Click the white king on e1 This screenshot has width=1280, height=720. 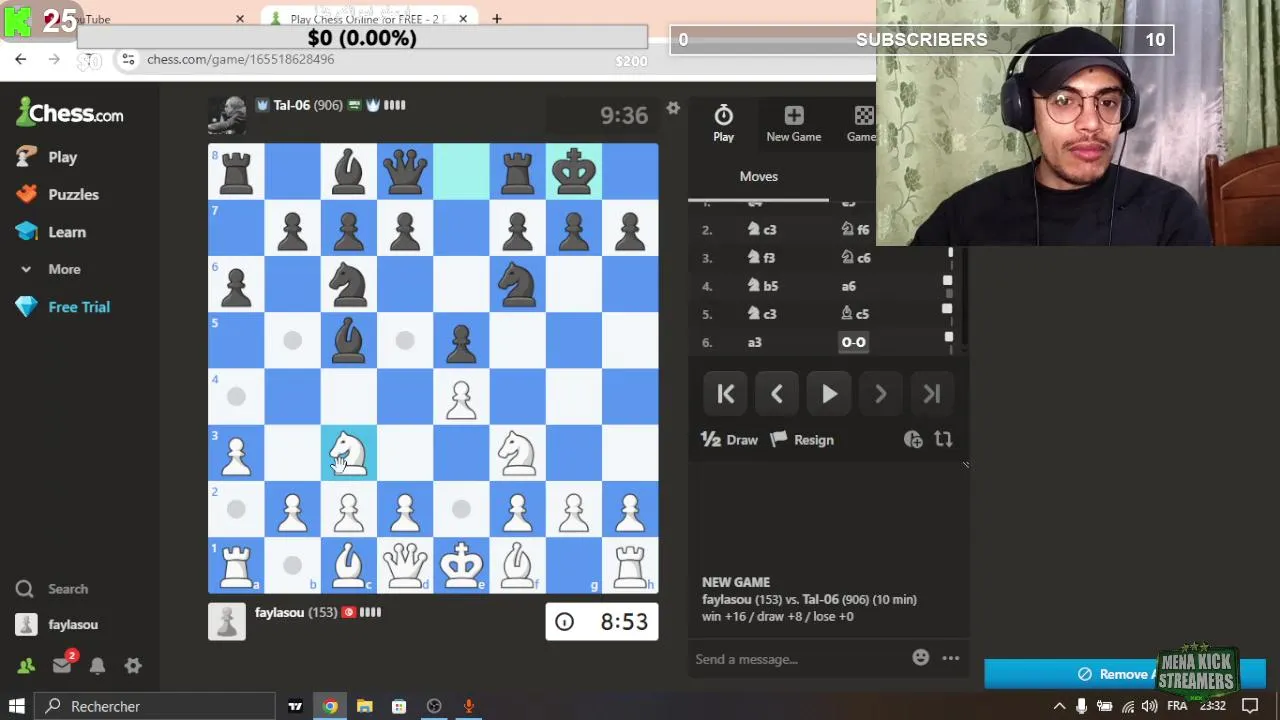click(461, 565)
